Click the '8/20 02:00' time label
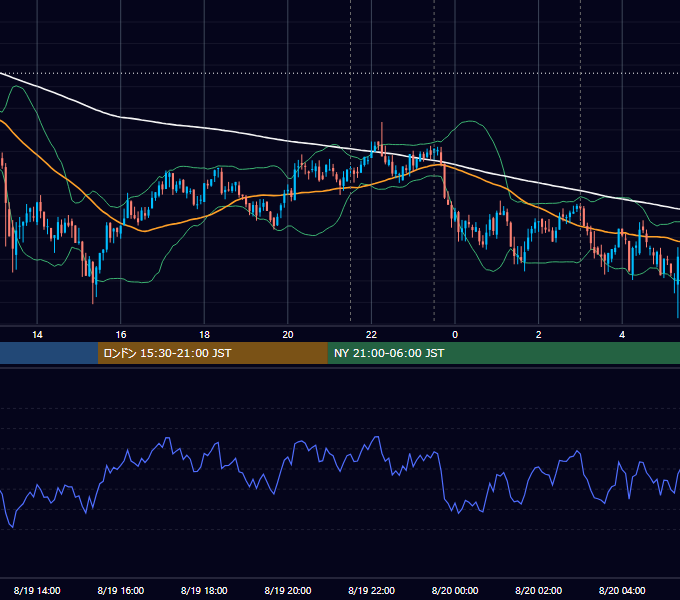This screenshot has height=600, width=680. tap(538, 590)
